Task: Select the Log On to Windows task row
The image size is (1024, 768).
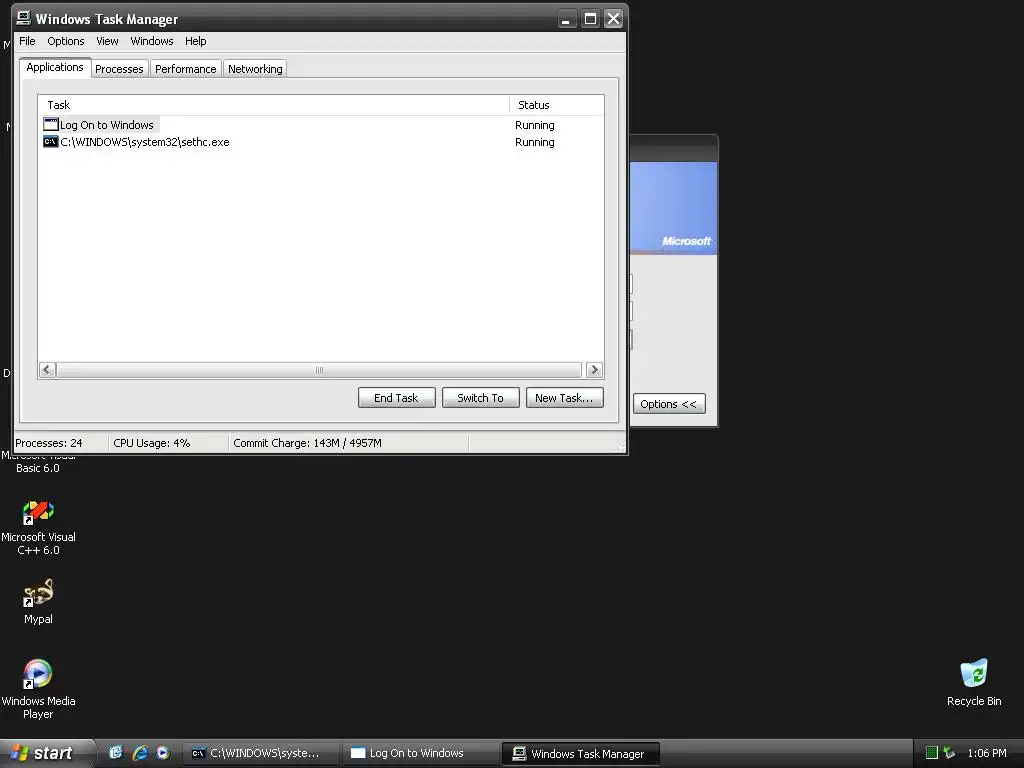Action: pos(321,125)
